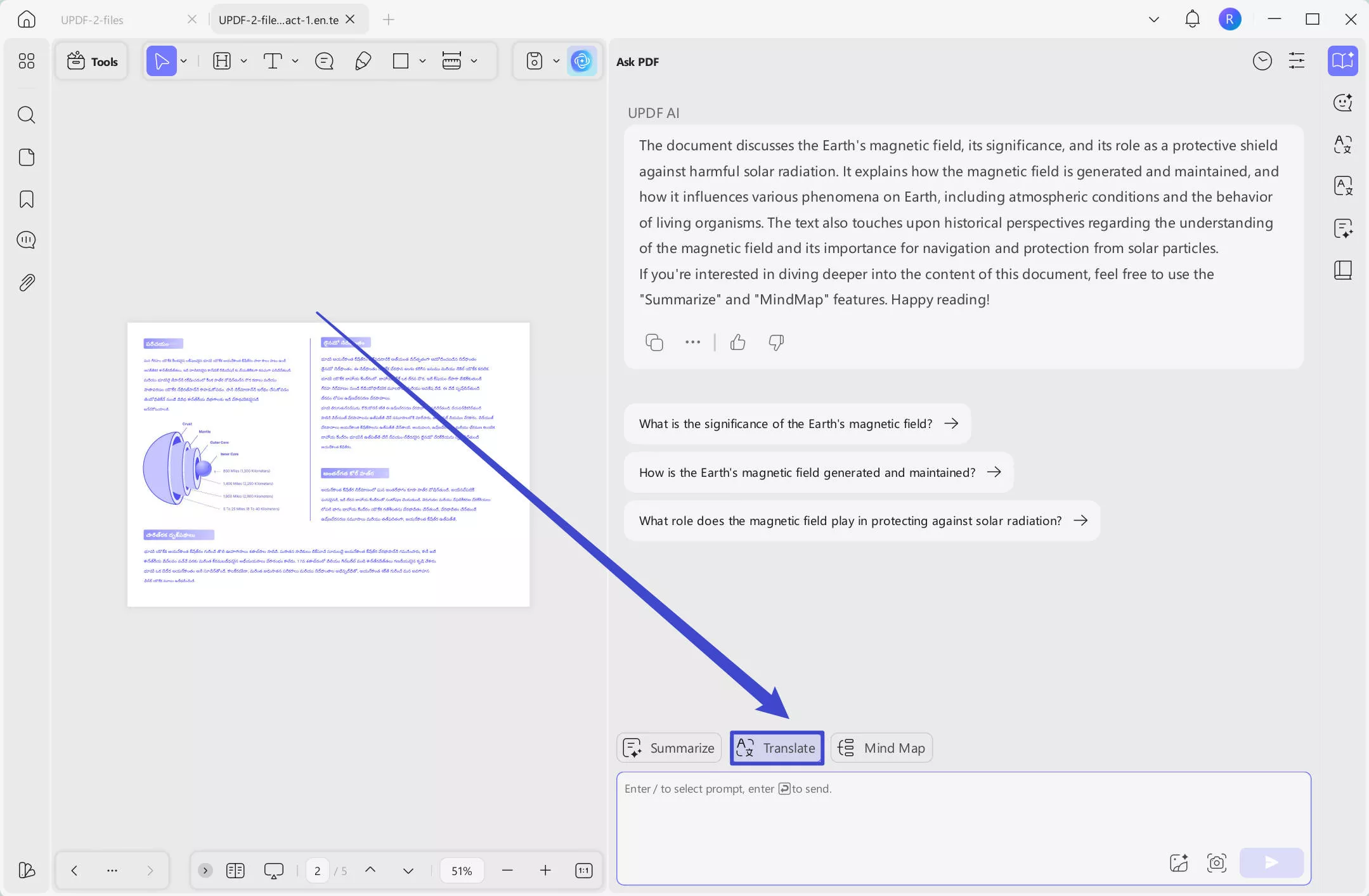
Task: Click the AI Assistant icon in right sidebar
Action: (1342, 61)
